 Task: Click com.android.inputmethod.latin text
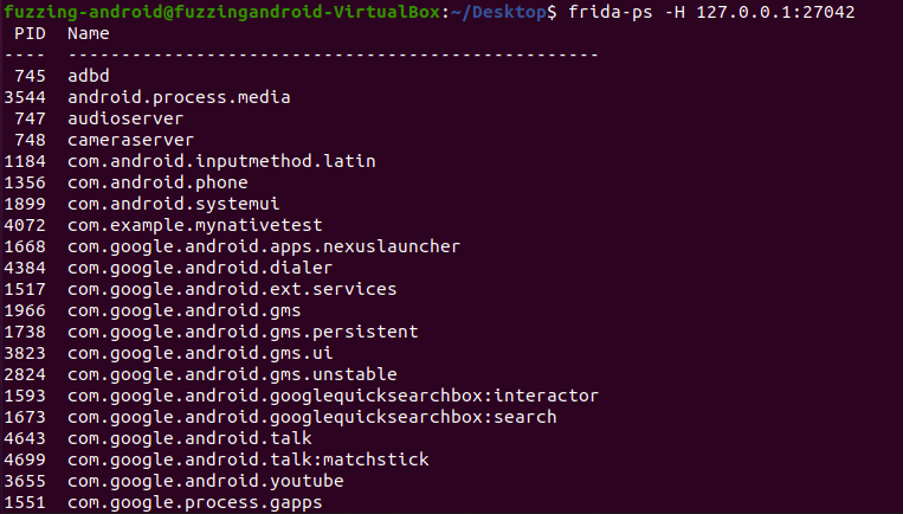click(x=221, y=161)
